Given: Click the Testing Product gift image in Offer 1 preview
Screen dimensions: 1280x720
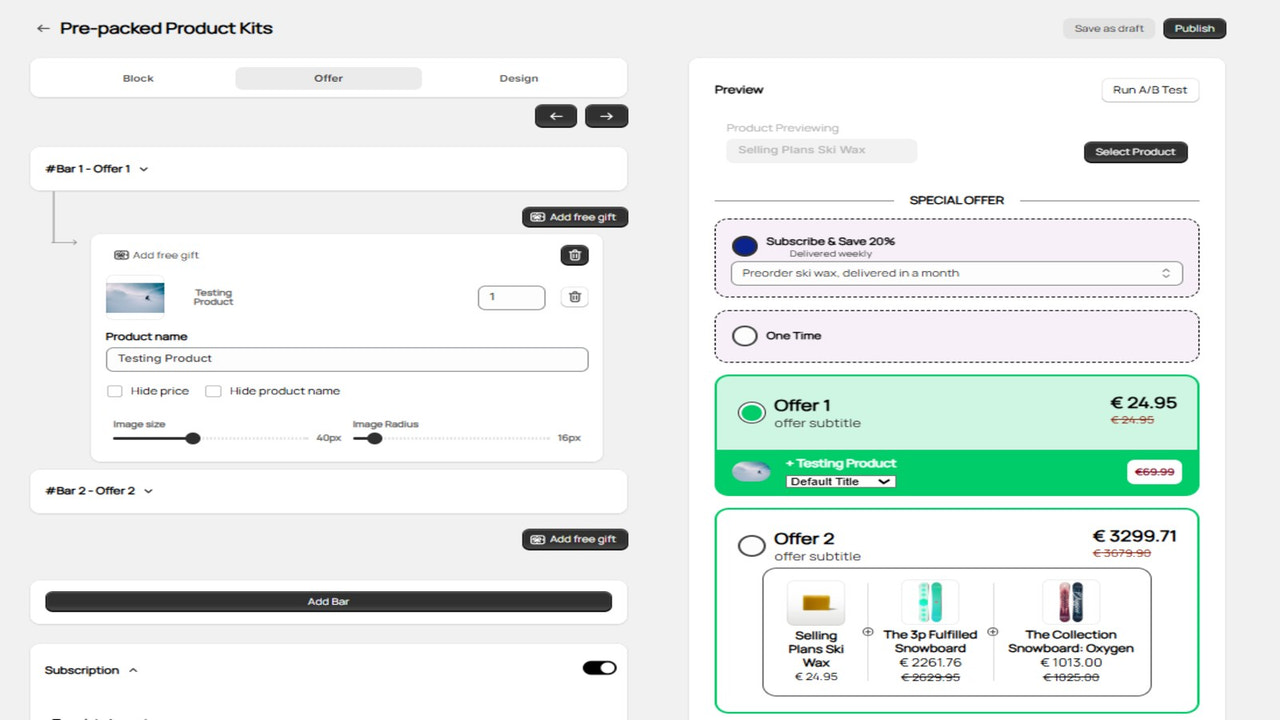Looking at the screenshot, I should (x=751, y=472).
